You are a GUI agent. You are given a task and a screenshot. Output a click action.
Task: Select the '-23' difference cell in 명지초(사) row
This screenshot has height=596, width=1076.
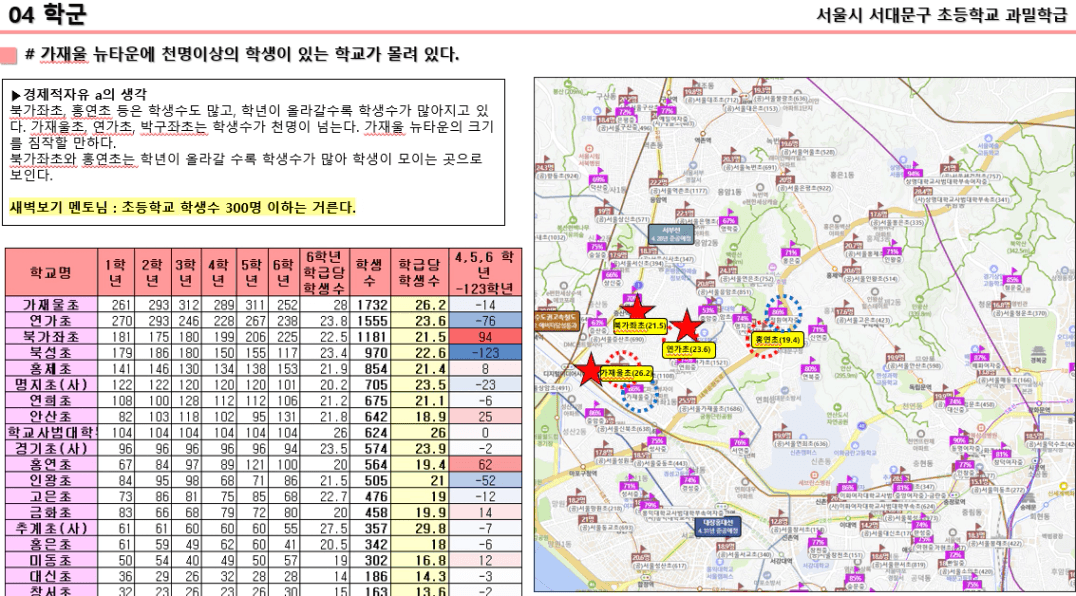[485, 385]
